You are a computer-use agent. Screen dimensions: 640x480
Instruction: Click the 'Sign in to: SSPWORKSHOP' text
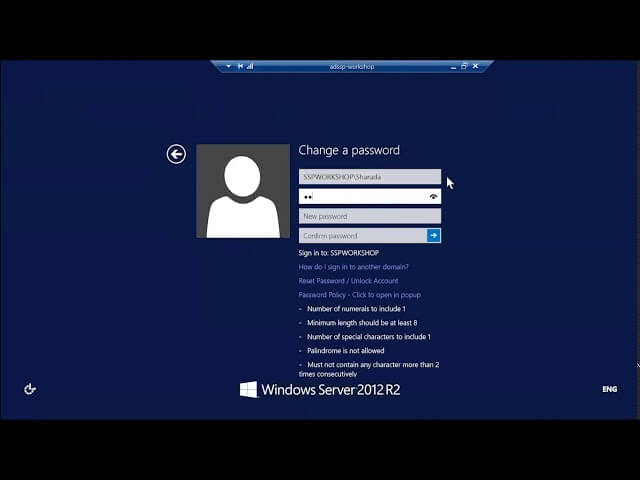(339, 253)
